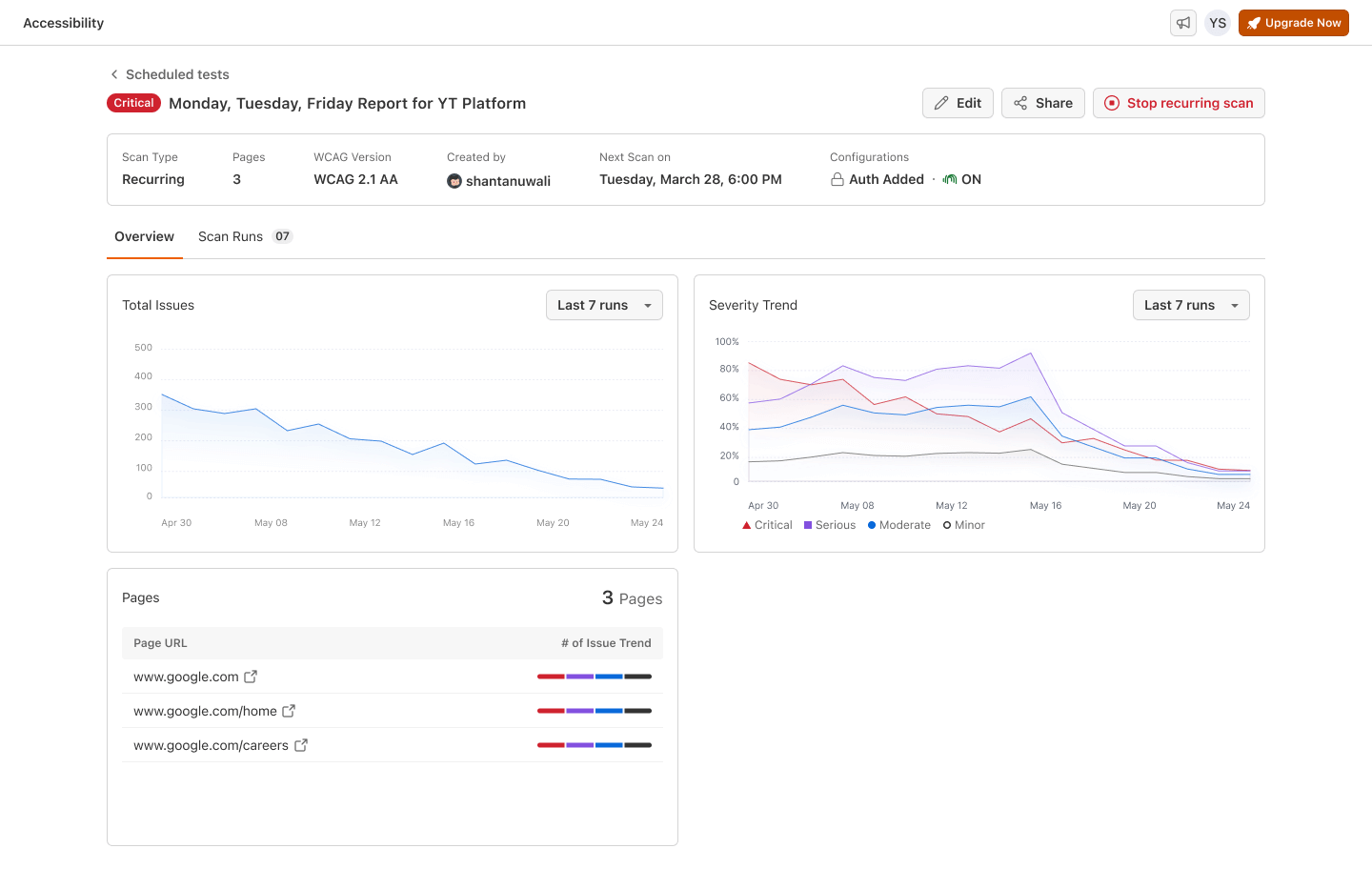Open external link icon for www.google.com/careers
This screenshot has width=1372, height=869.
click(x=300, y=745)
